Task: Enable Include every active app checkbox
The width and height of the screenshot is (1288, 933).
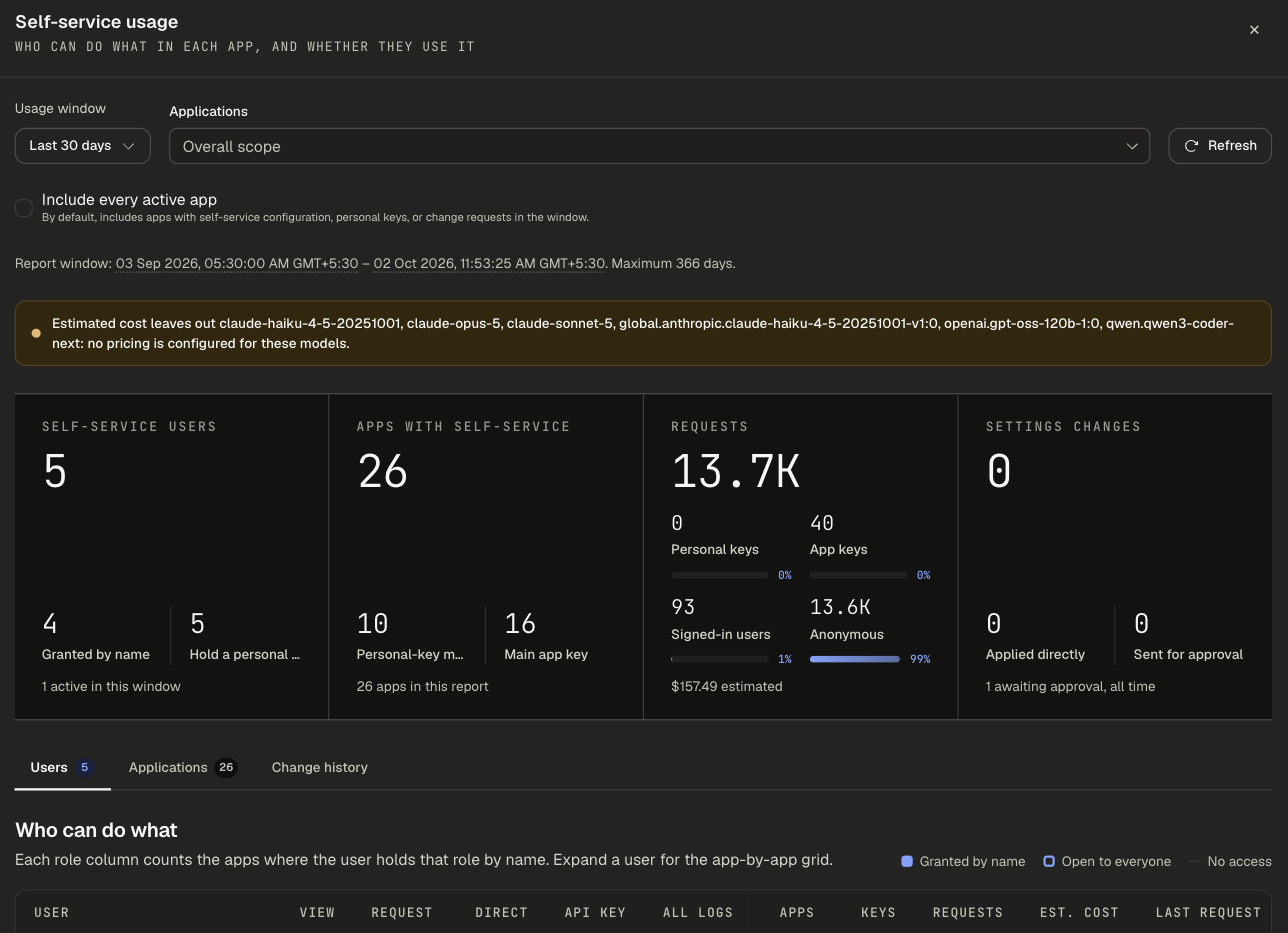Action: pos(24,208)
